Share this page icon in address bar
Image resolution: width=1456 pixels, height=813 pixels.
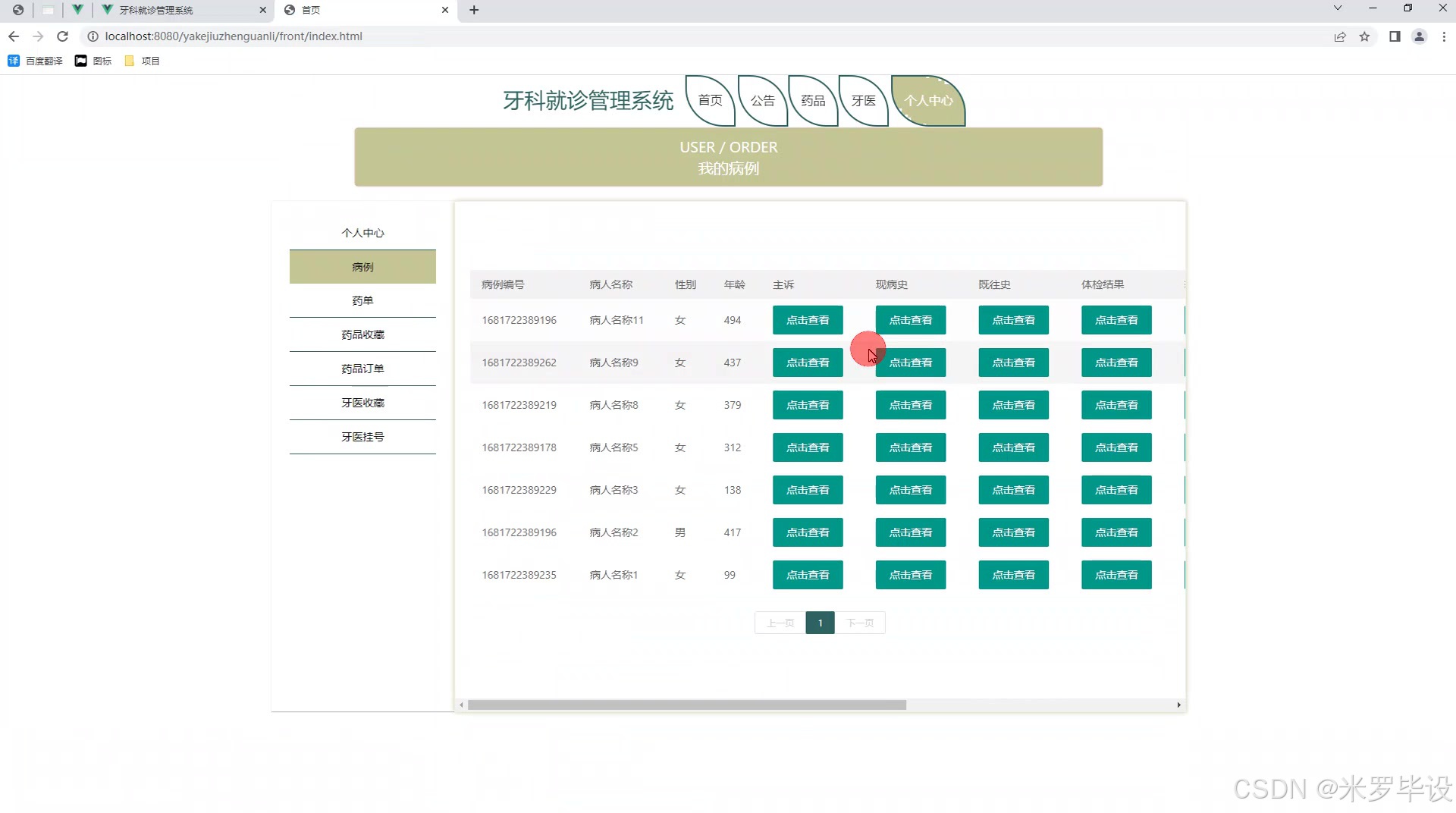tap(1340, 36)
